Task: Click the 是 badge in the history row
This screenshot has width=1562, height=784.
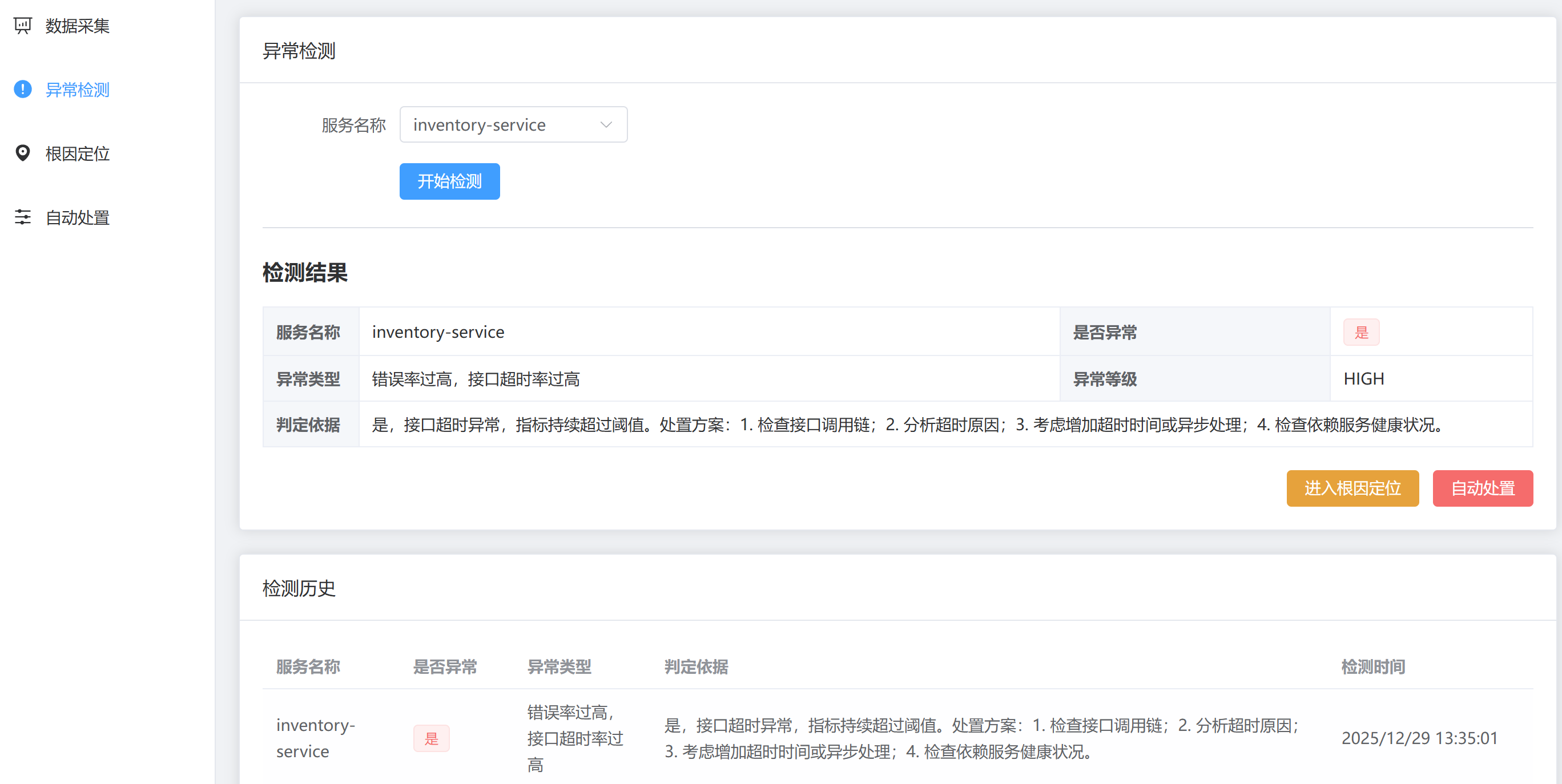Action: pos(431,738)
